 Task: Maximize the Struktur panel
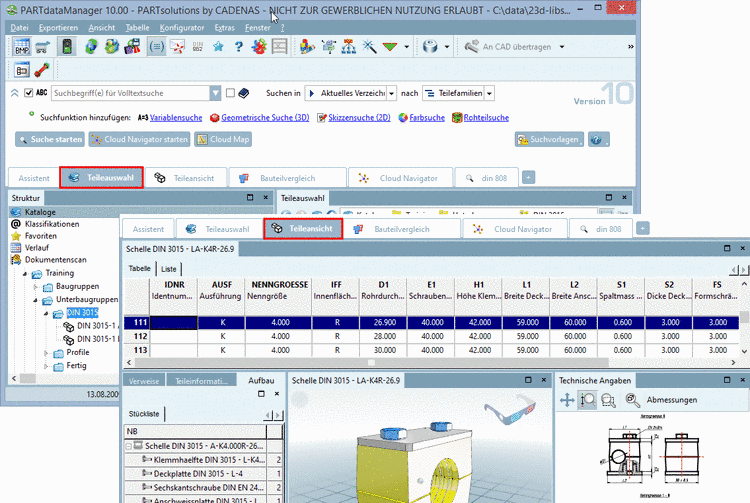coord(250,197)
